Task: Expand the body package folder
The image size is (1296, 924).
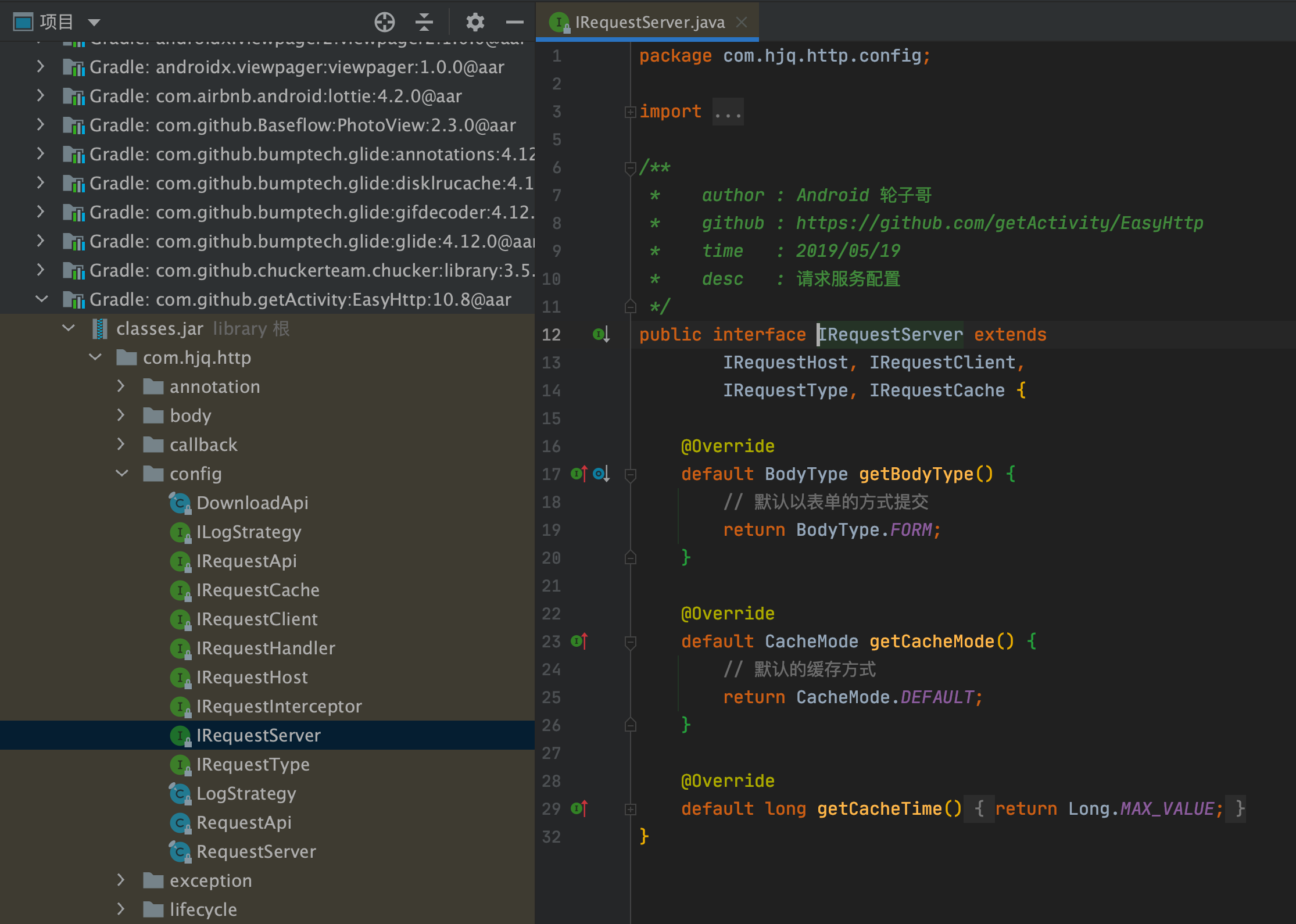Action: pos(120,416)
